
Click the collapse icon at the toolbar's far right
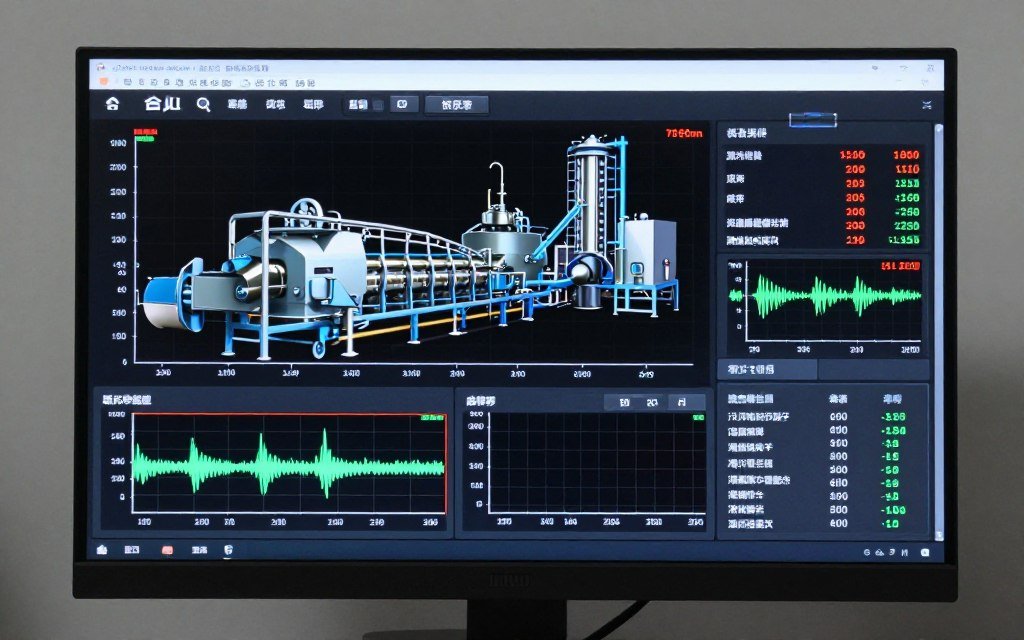click(x=926, y=104)
